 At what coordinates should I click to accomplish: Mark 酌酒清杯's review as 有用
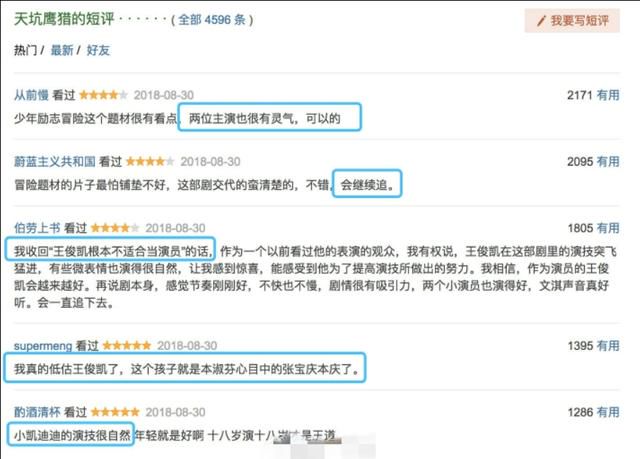(x=608, y=412)
